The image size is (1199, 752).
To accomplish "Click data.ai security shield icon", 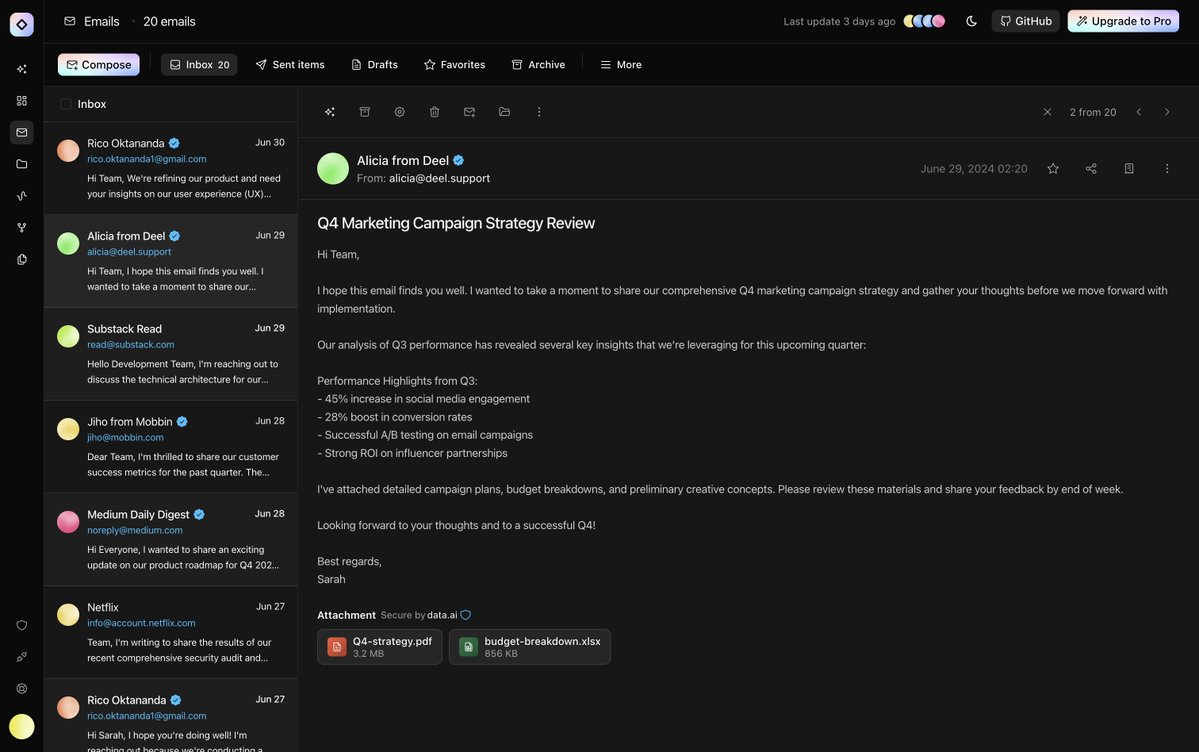I will point(466,615).
